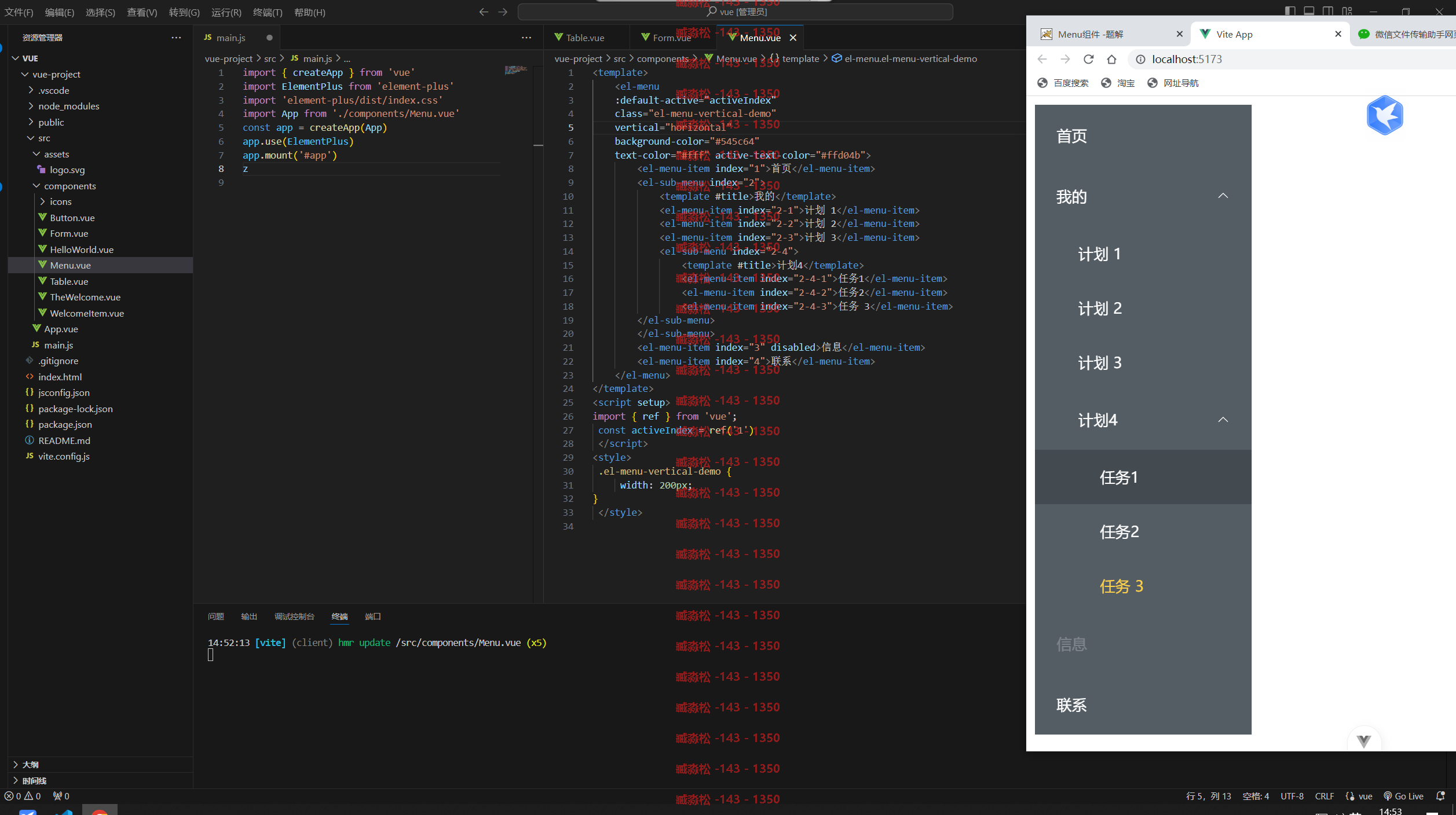
Task: Open left editor group more actions ellipsis
Action: tap(526, 38)
